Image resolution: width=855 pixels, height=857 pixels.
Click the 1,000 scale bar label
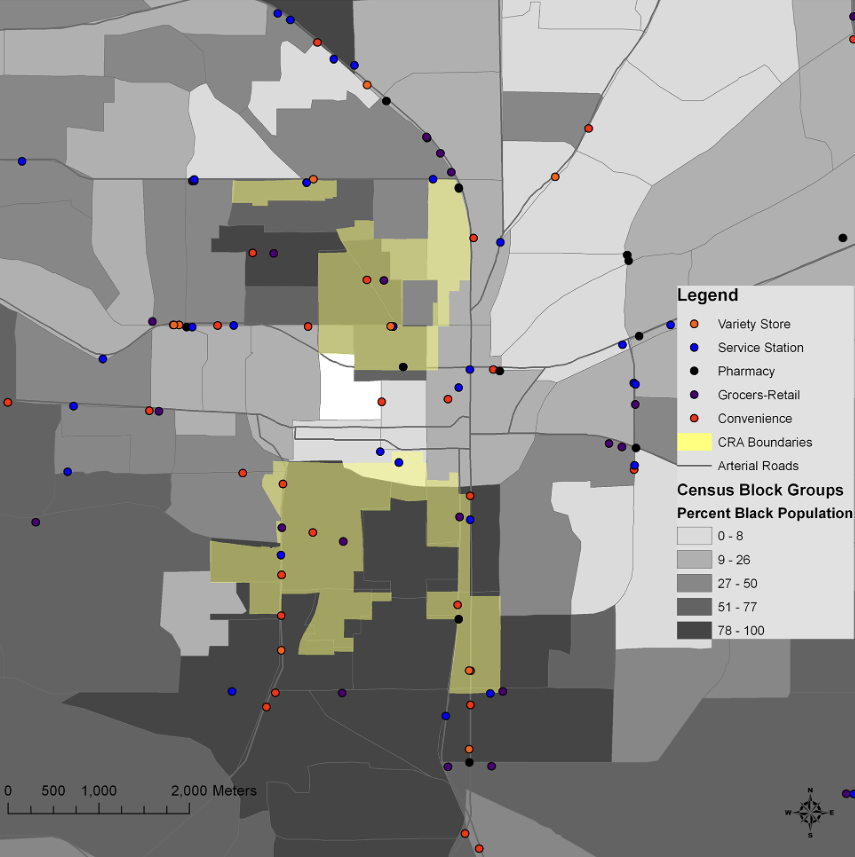pyautogui.click(x=99, y=791)
